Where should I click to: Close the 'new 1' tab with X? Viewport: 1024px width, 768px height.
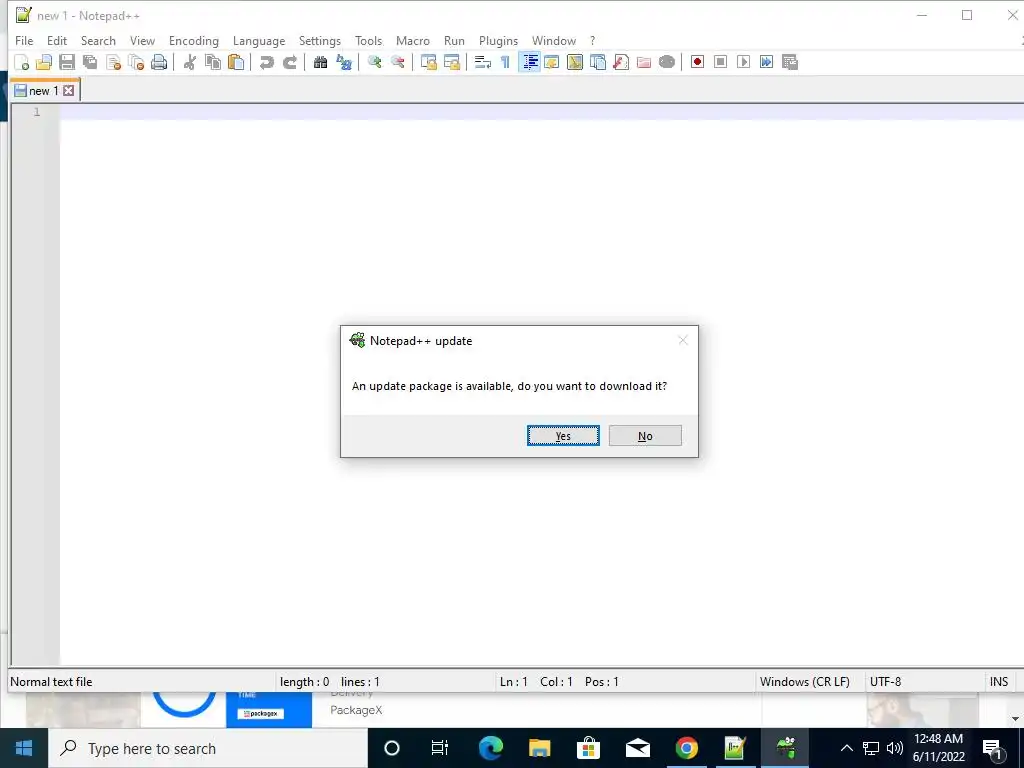(x=69, y=91)
